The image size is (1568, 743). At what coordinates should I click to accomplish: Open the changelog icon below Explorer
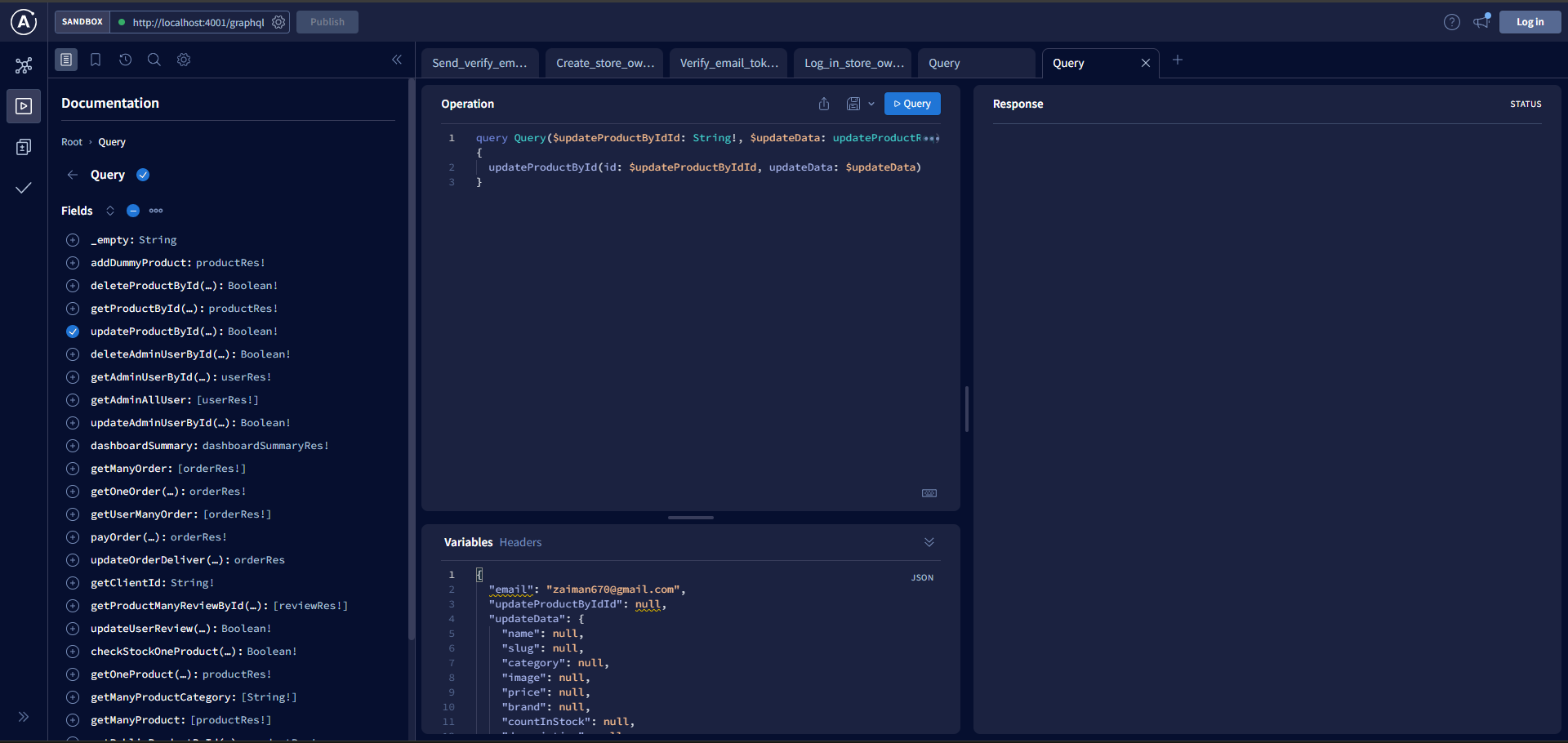(x=24, y=147)
